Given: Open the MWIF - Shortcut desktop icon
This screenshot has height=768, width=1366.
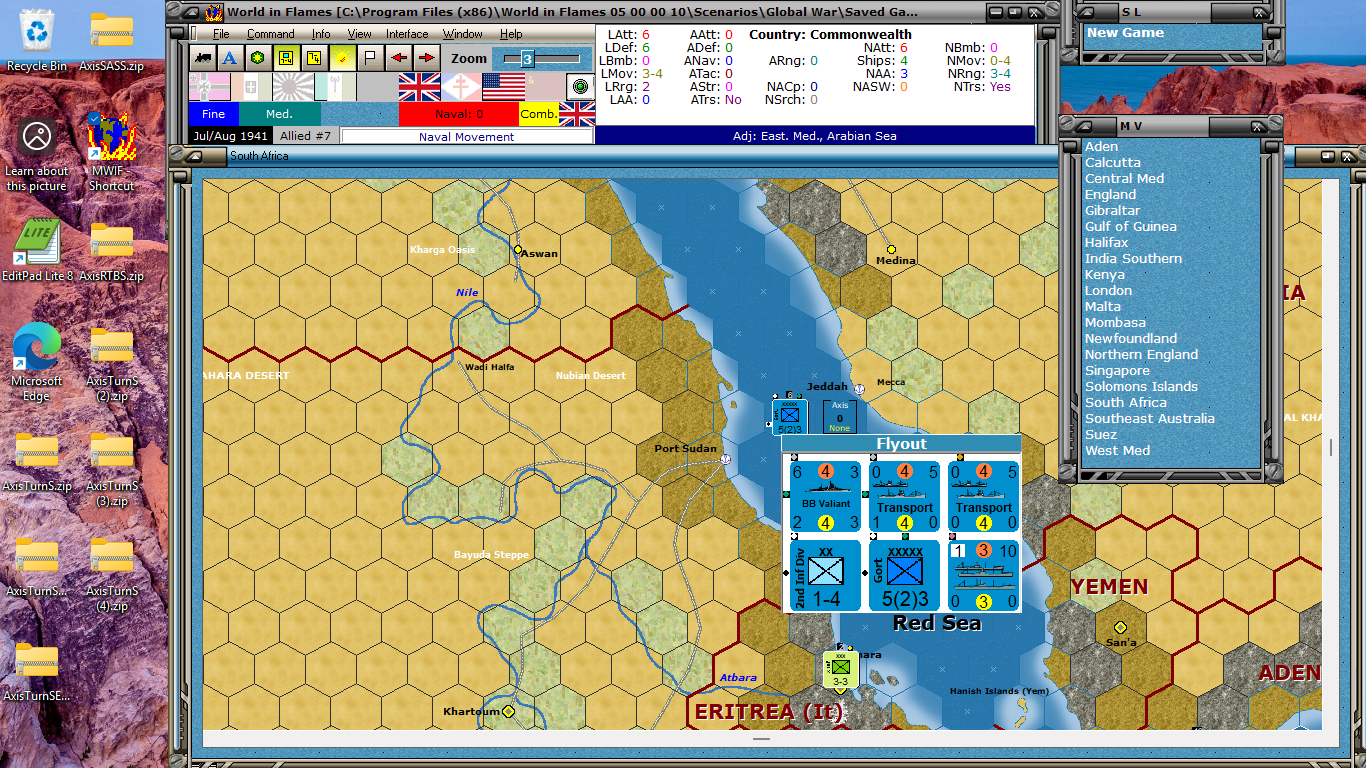Looking at the screenshot, I should [111, 150].
